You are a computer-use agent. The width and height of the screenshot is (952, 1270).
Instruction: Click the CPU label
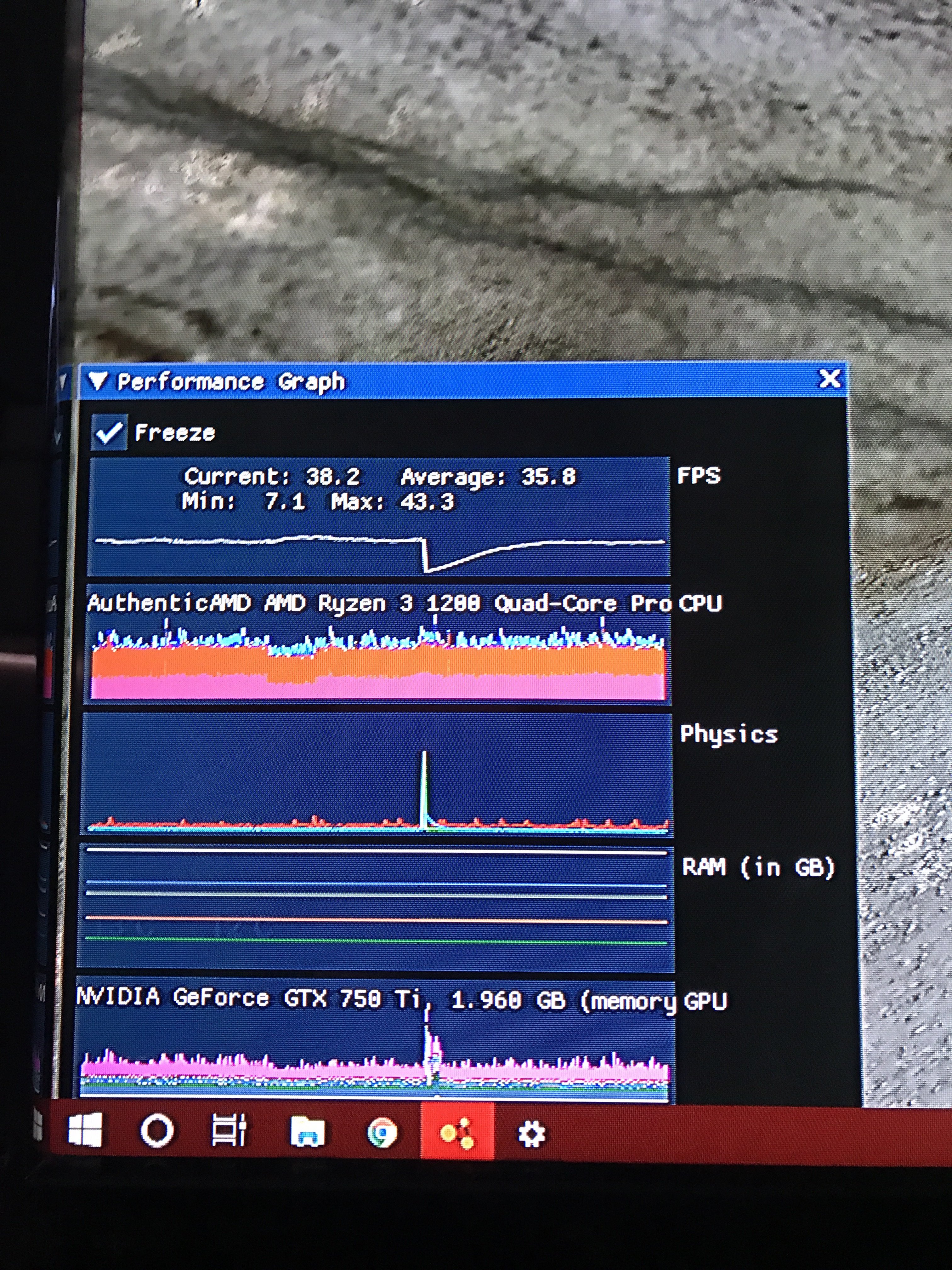700,603
